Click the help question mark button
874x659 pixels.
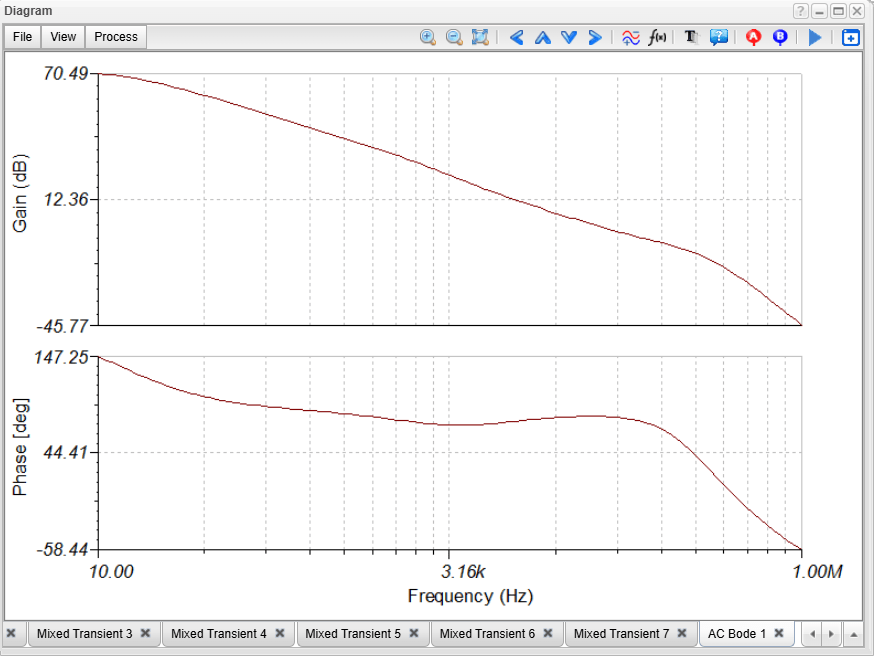800,11
